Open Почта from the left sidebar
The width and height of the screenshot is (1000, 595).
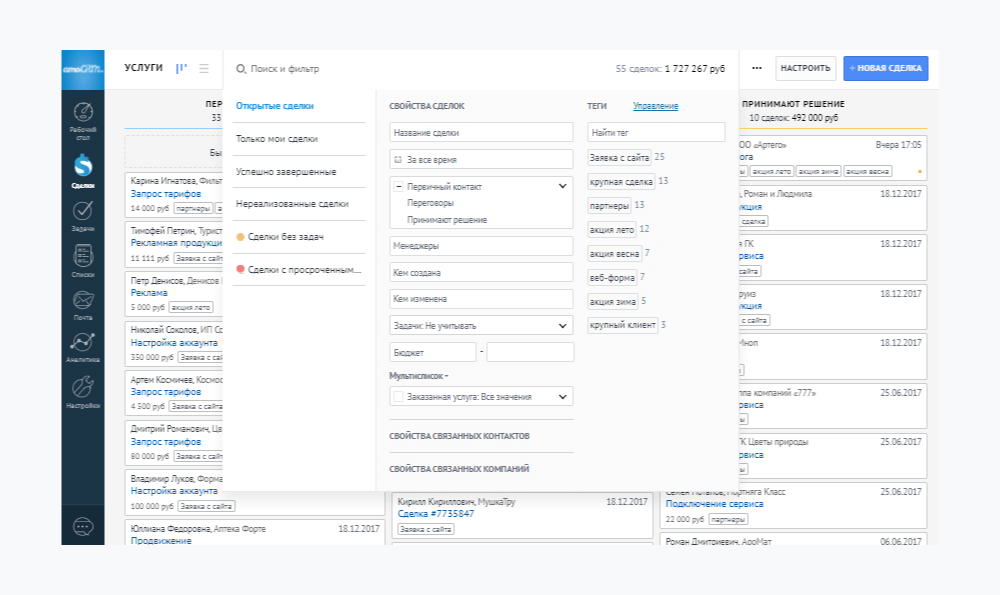[83, 297]
